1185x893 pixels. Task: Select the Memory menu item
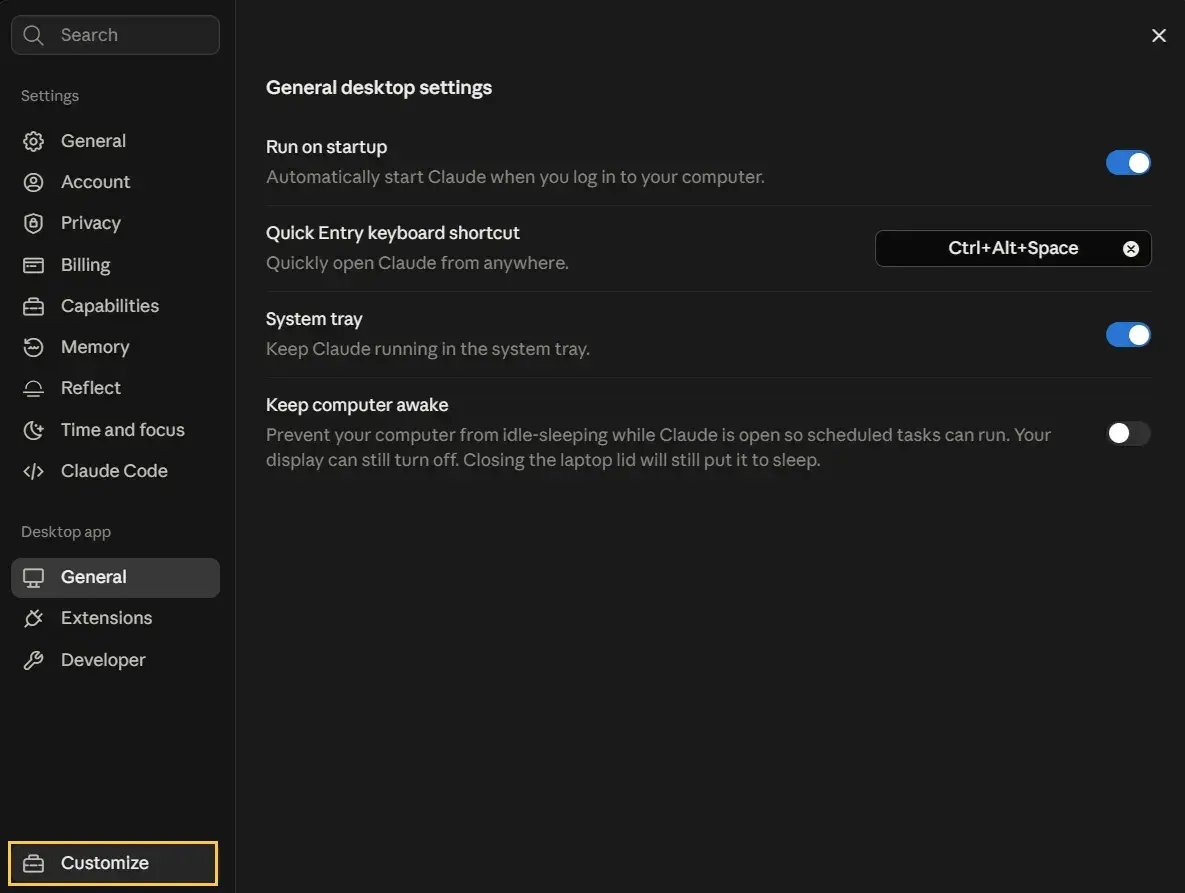115,347
